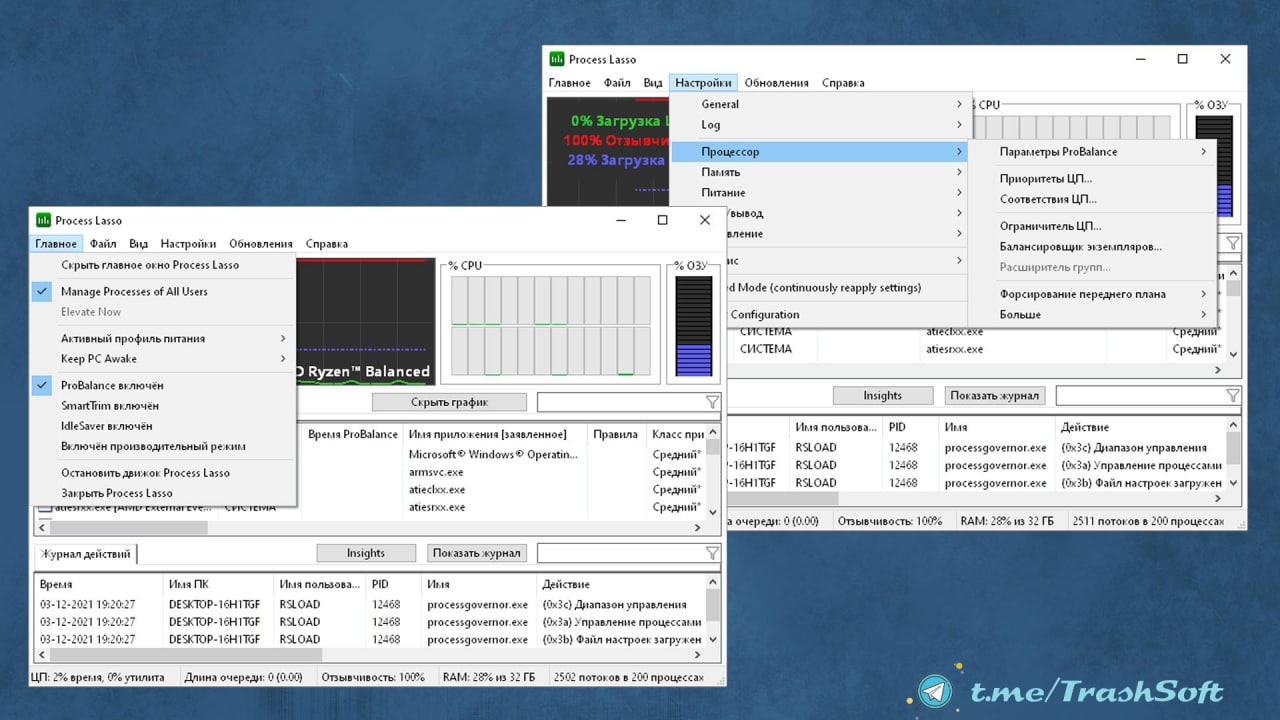Click Правила column header in front window

tap(615, 434)
